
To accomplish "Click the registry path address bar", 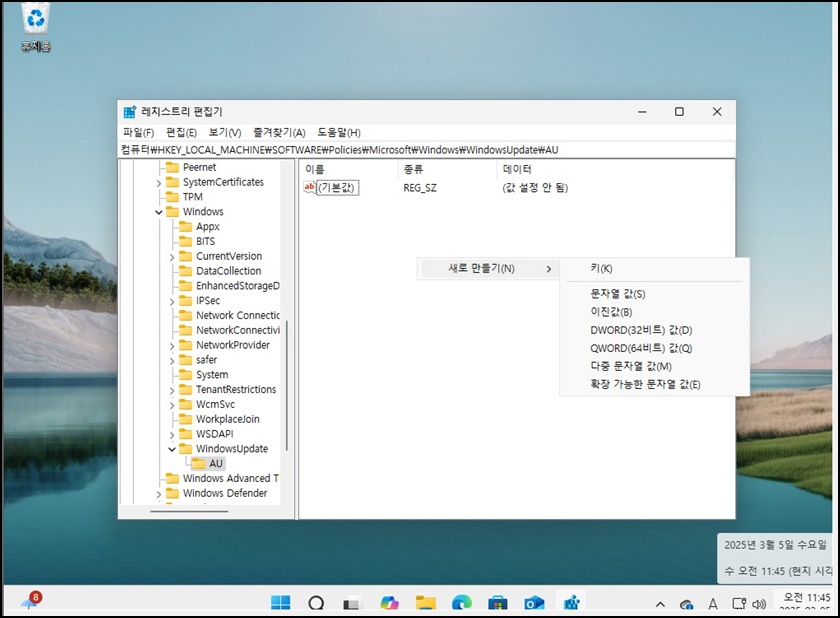I will coord(426,150).
